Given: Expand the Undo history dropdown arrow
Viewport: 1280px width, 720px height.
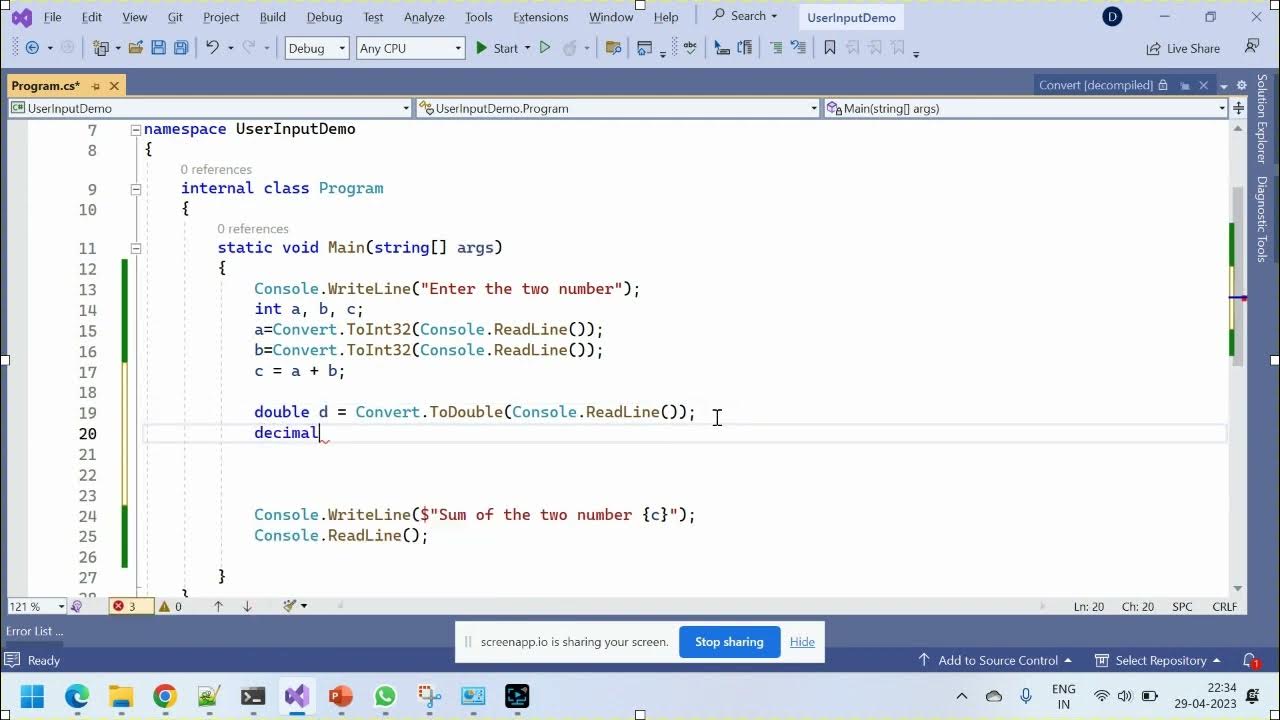Looking at the screenshot, I should pyautogui.click(x=230, y=48).
